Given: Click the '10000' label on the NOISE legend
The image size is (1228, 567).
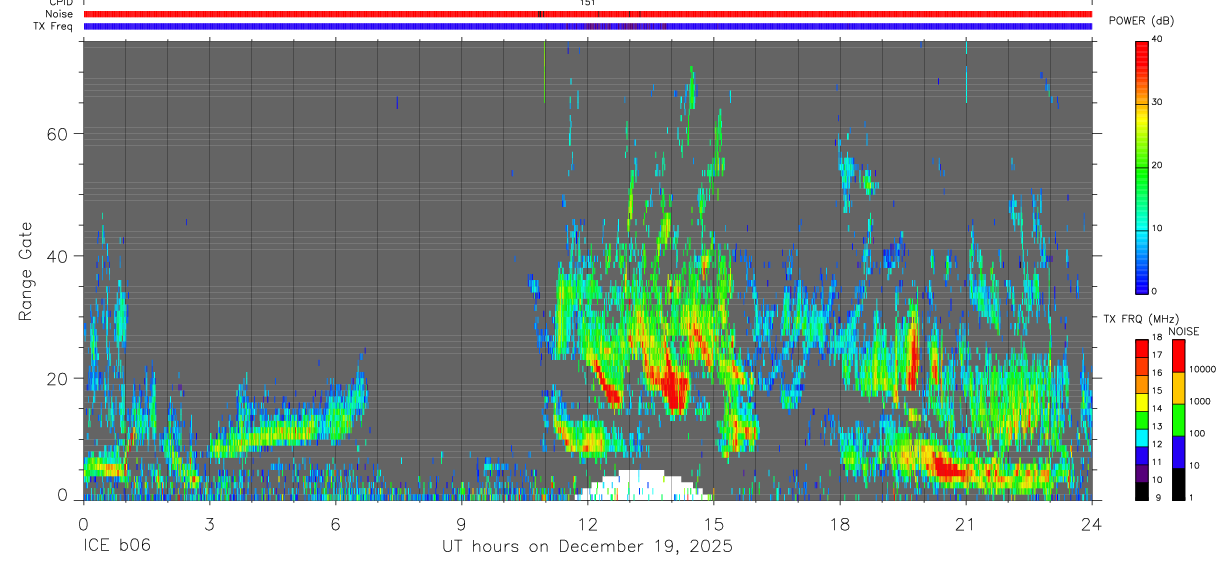Looking at the screenshot, I should pos(1201,369).
